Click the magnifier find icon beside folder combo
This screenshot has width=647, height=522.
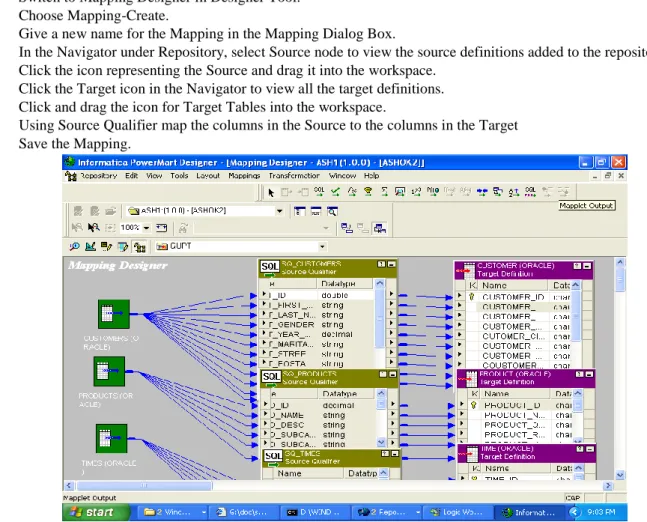coord(332,211)
